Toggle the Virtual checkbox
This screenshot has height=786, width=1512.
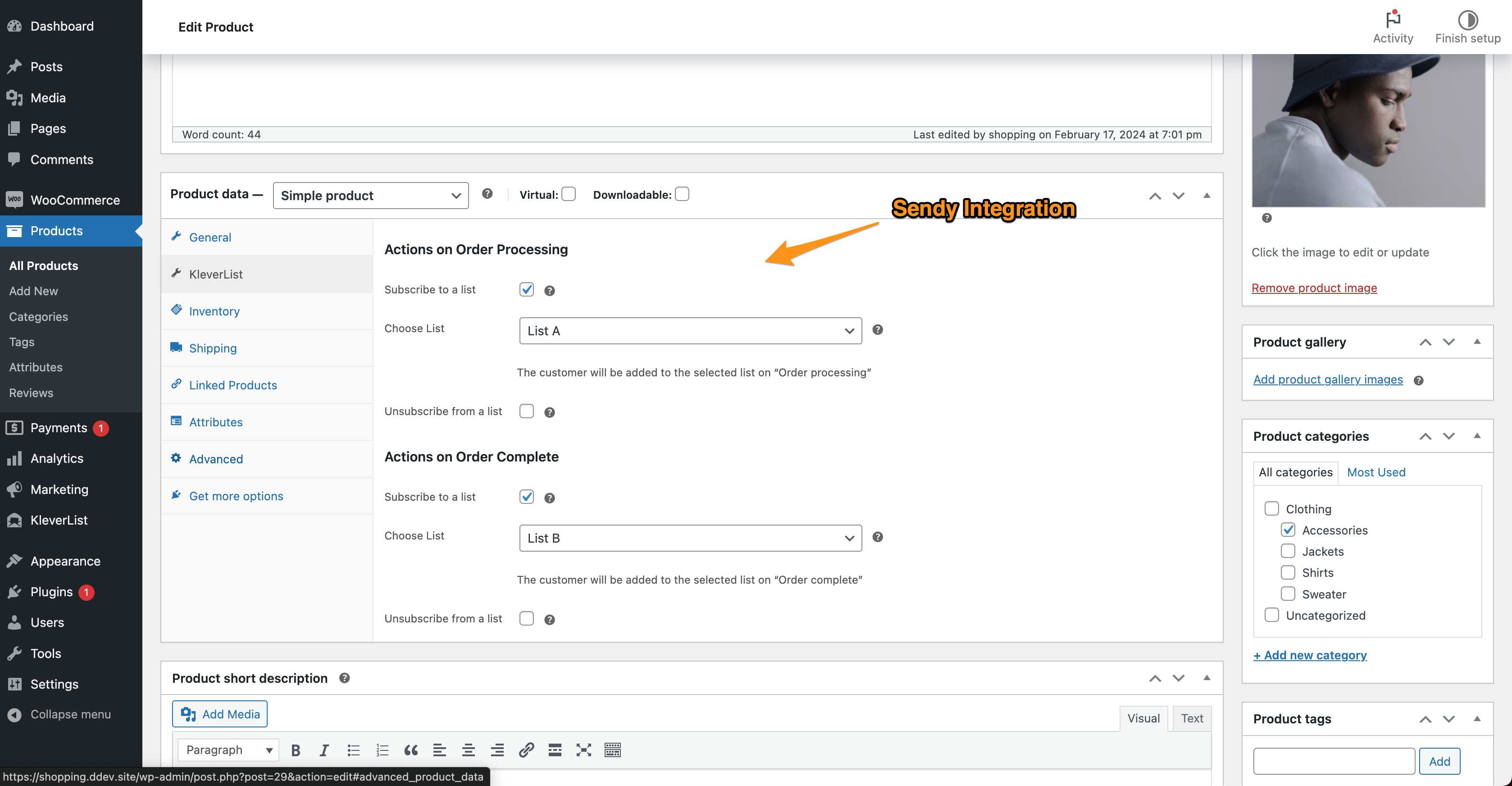coord(568,194)
